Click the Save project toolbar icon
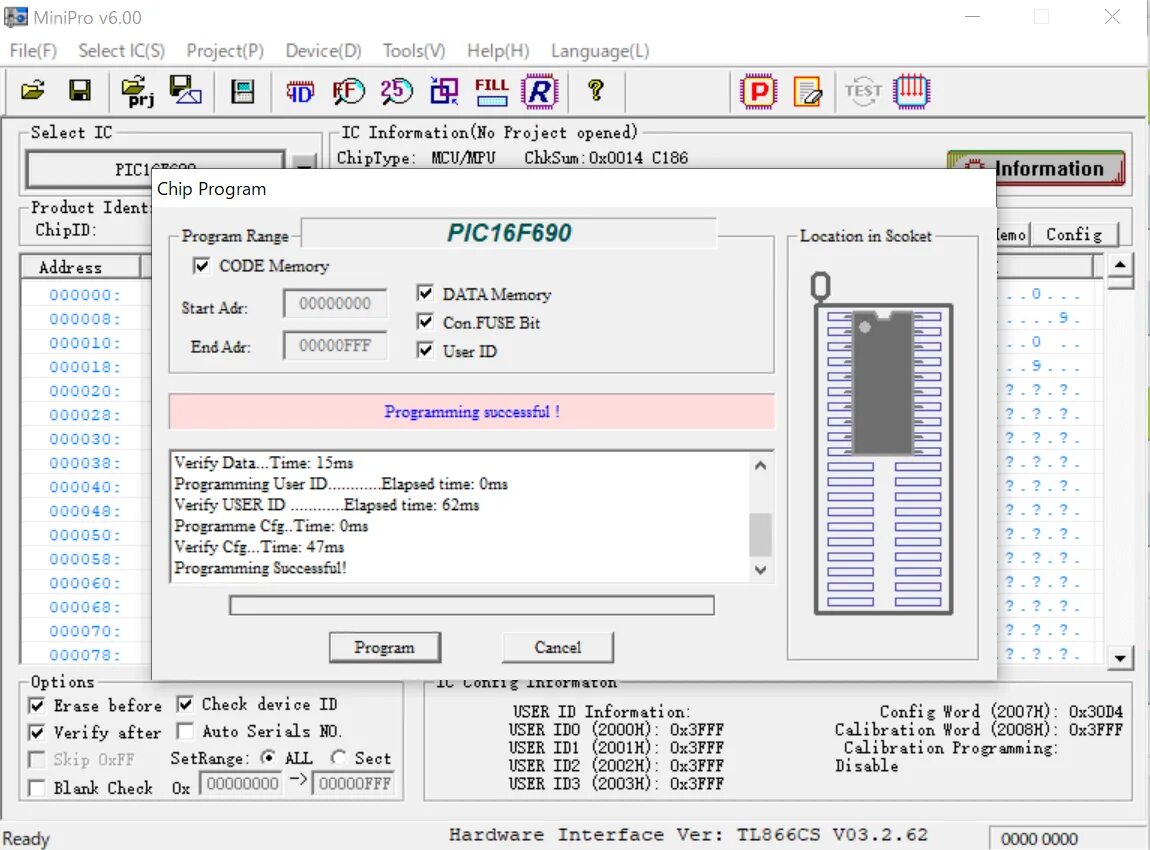1150x850 pixels. [x=185, y=91]
